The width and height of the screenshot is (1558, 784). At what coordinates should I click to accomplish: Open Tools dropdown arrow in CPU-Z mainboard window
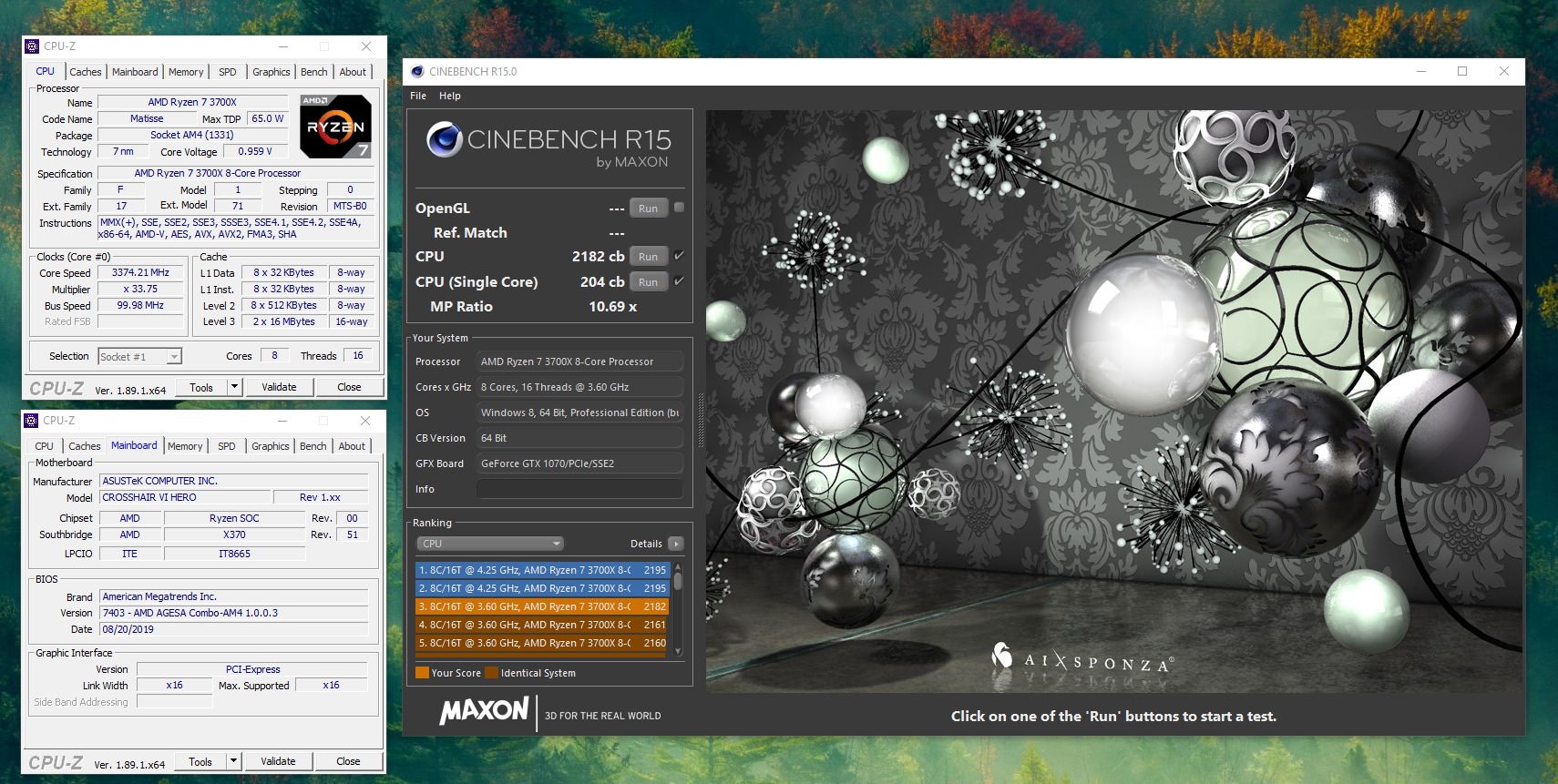(x=233, y=761)
